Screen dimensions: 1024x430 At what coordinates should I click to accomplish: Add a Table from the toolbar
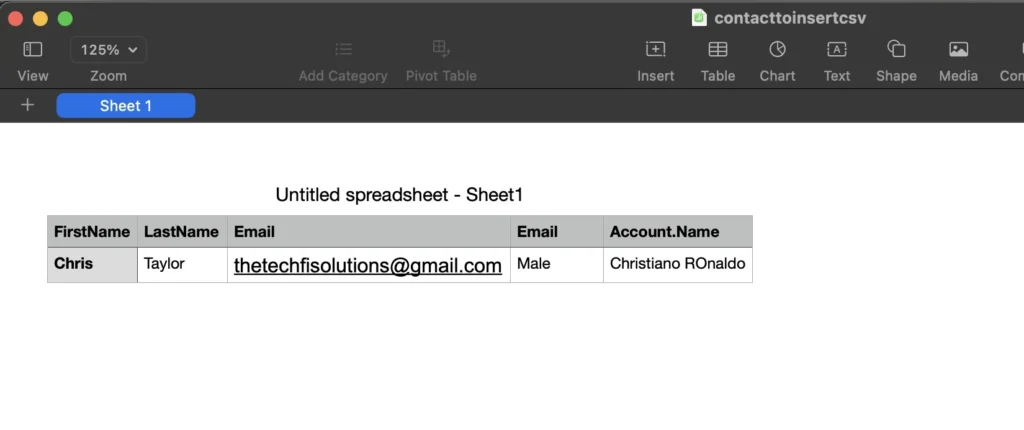pyautogui.click(x=718, y=49)
